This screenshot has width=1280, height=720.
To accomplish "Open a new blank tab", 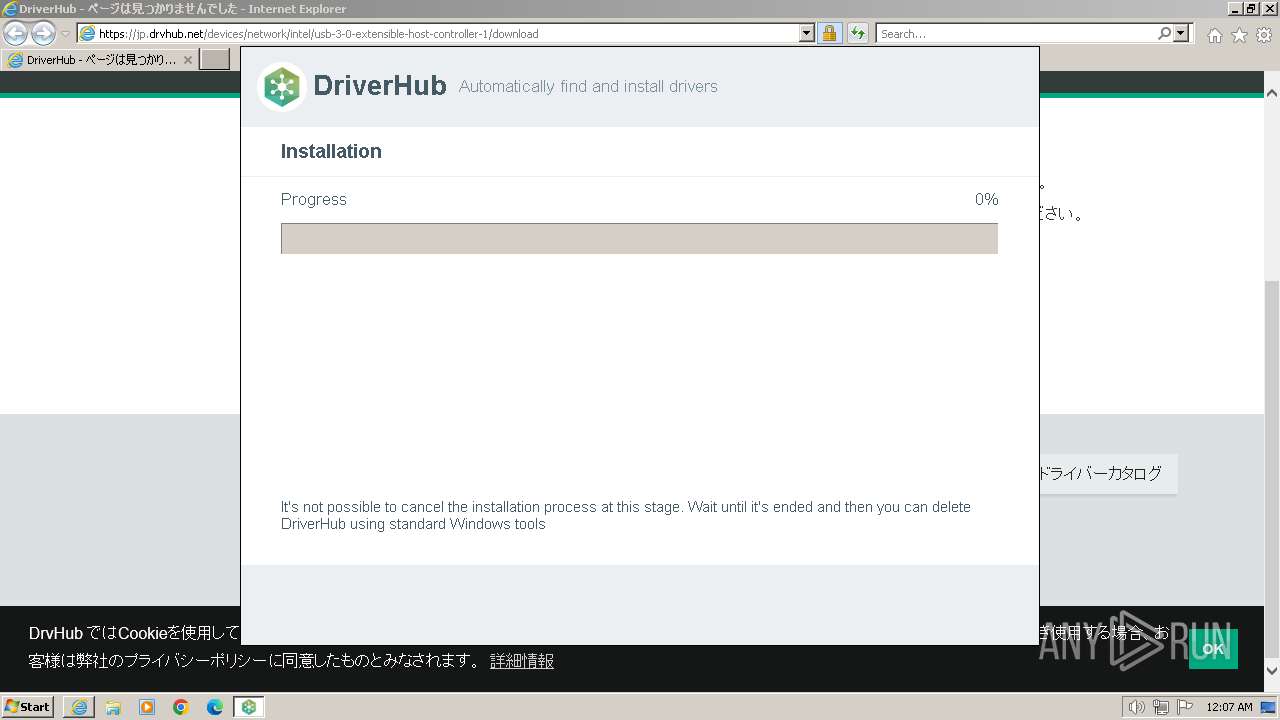I will tap(215, 59).
